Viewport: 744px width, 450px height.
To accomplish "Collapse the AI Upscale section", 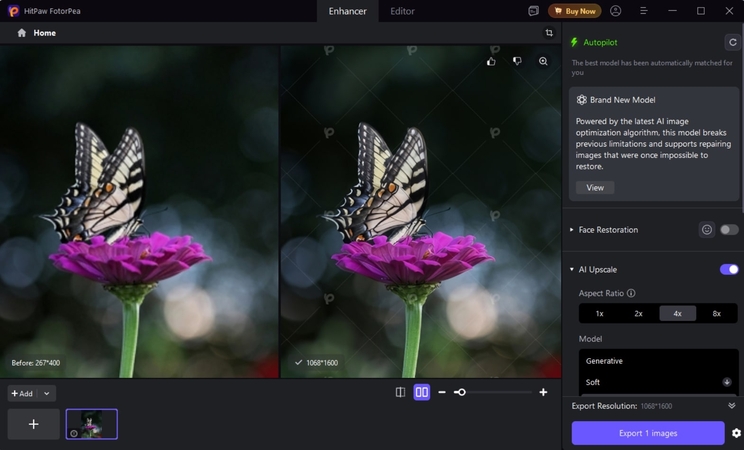I will point(572,270).
